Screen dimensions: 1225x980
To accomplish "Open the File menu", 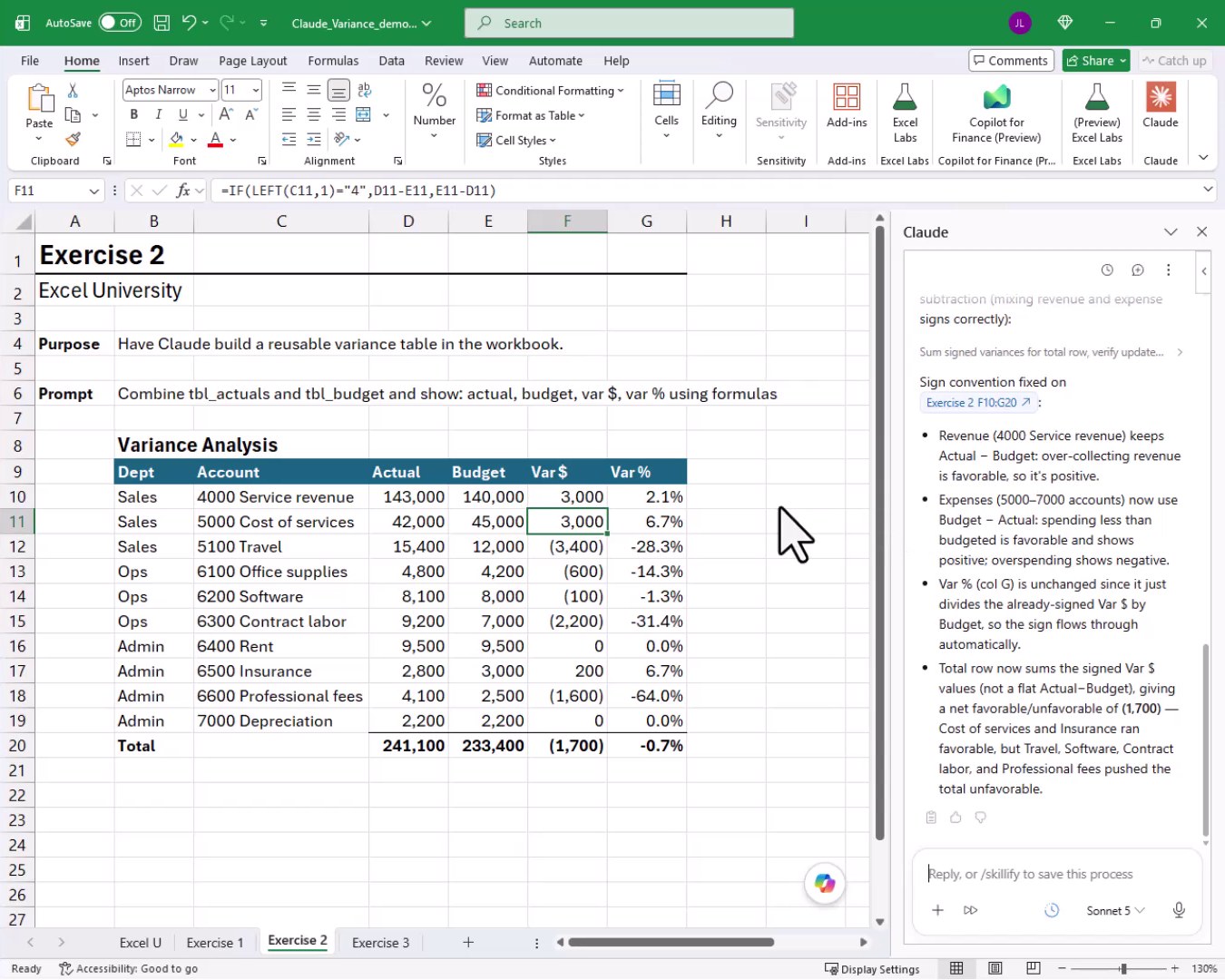I will coord(30,61).
